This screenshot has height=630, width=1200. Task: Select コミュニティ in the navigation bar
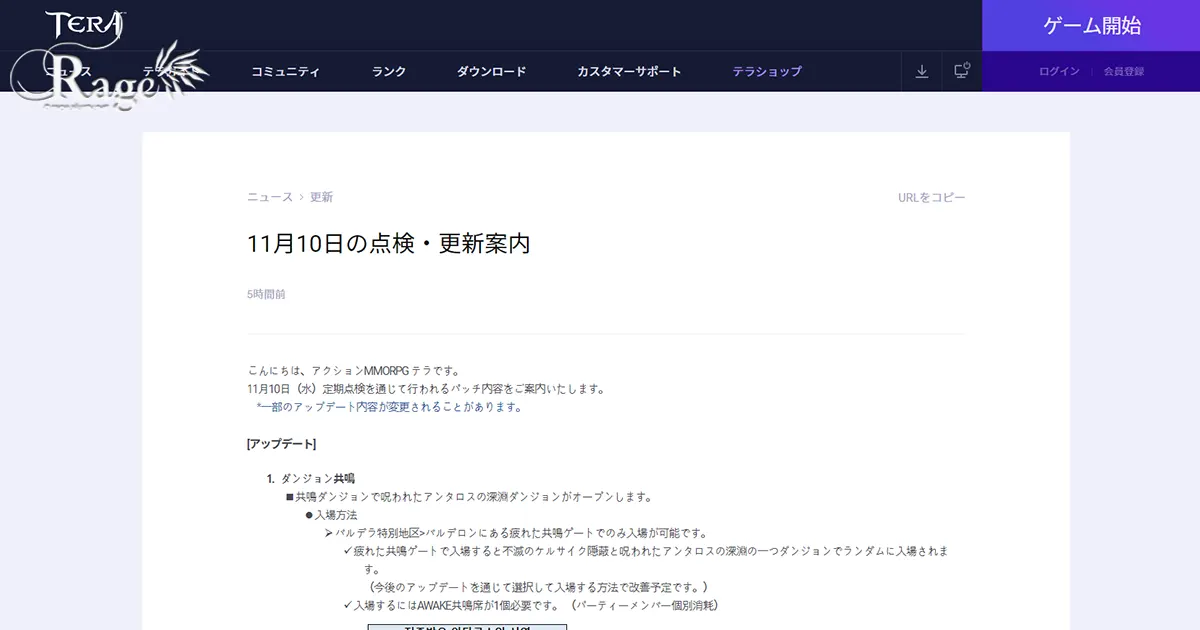pos(287,71)
